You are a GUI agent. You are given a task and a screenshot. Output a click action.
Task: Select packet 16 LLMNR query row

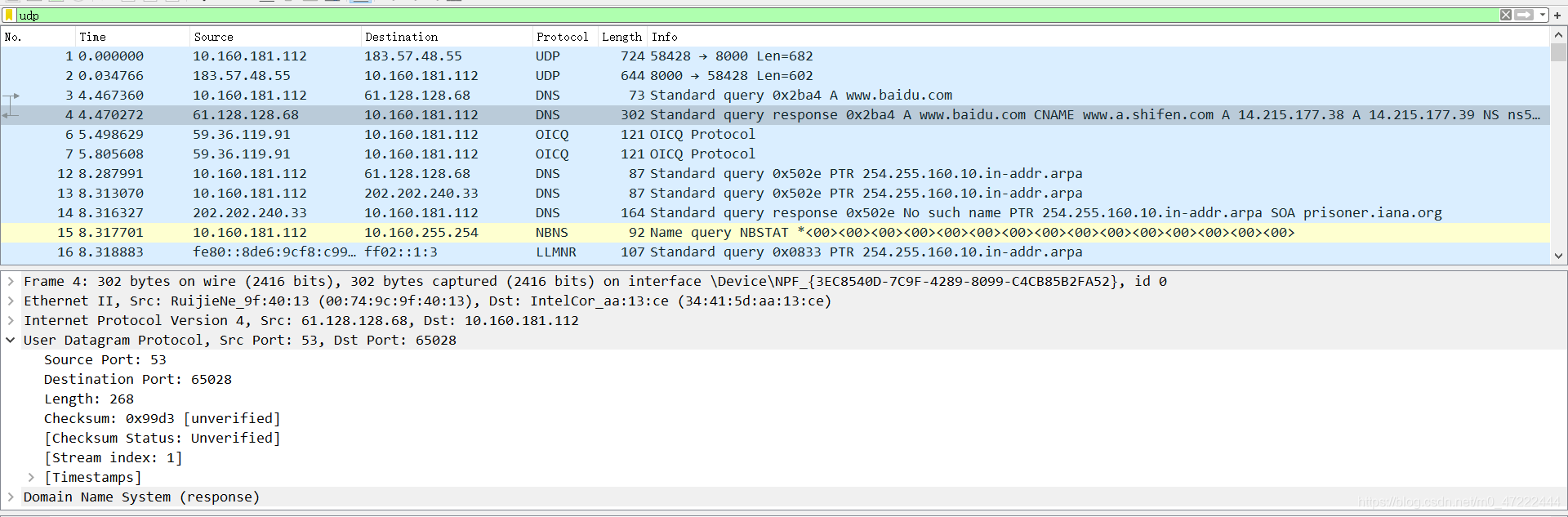tap(775, 252)
